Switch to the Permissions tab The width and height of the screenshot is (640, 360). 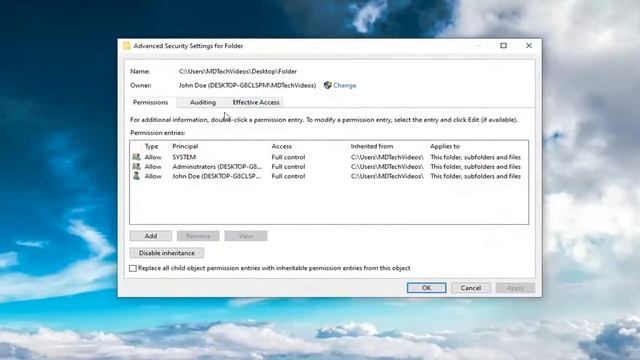[x=150, y=102]
